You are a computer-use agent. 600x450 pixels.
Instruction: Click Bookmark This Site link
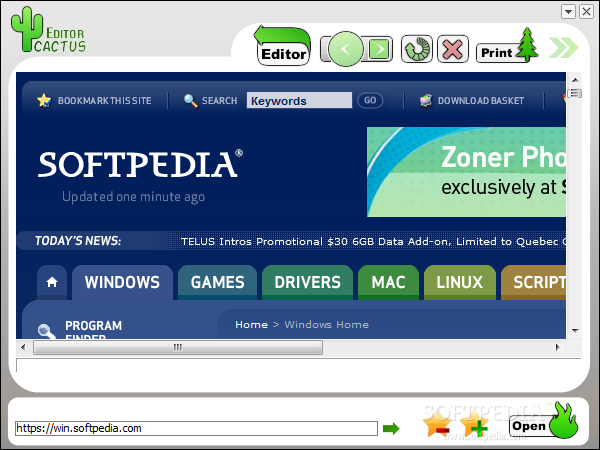[104, 101]
